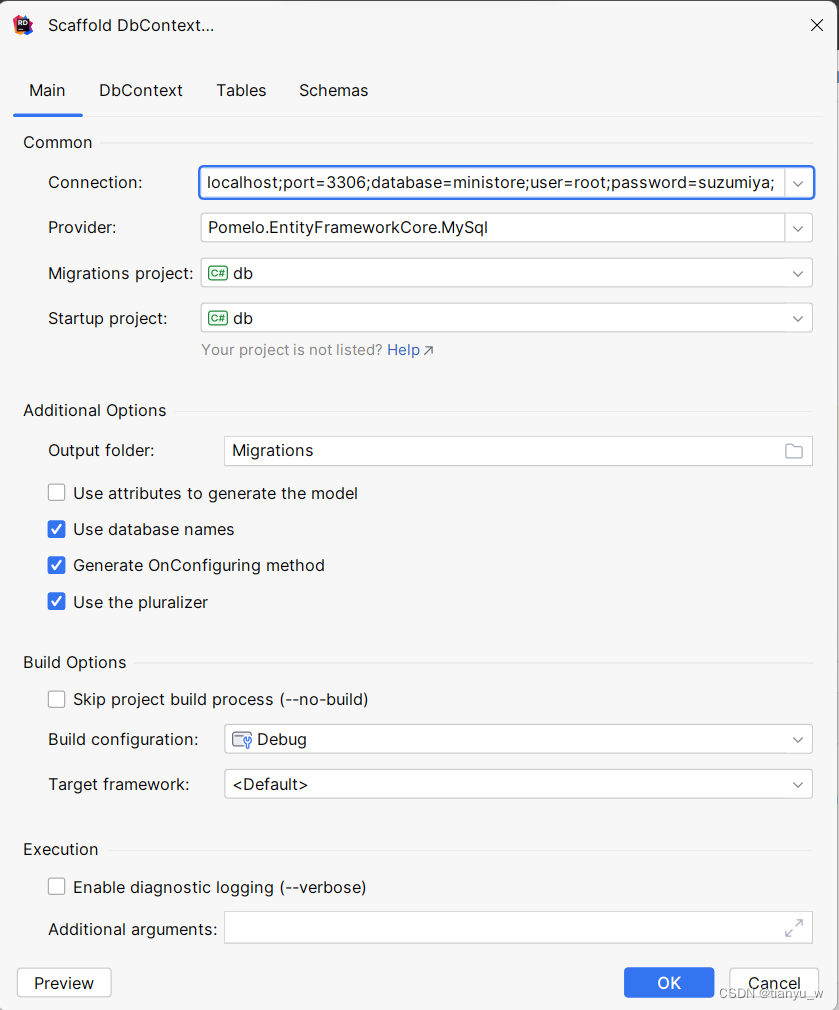Expand the Build configuration dropdown
The width and height of the screenshot is (839, 1010).
(x=798, y=739)
